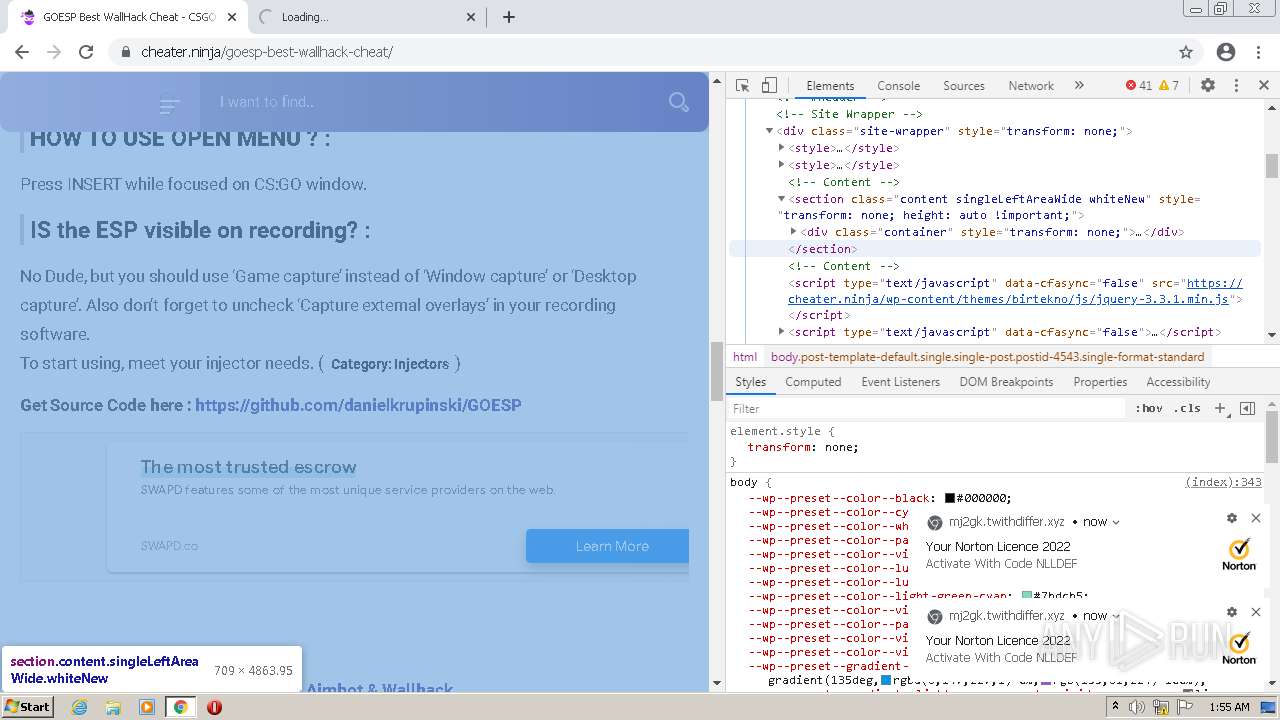Open the Properties tab
1280x720 pixels.
click(1100, 382)
